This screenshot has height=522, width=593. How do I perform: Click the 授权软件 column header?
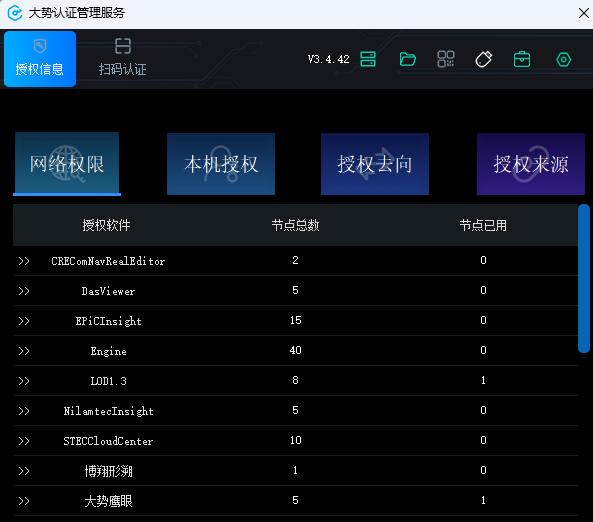[x=106, y=225]
